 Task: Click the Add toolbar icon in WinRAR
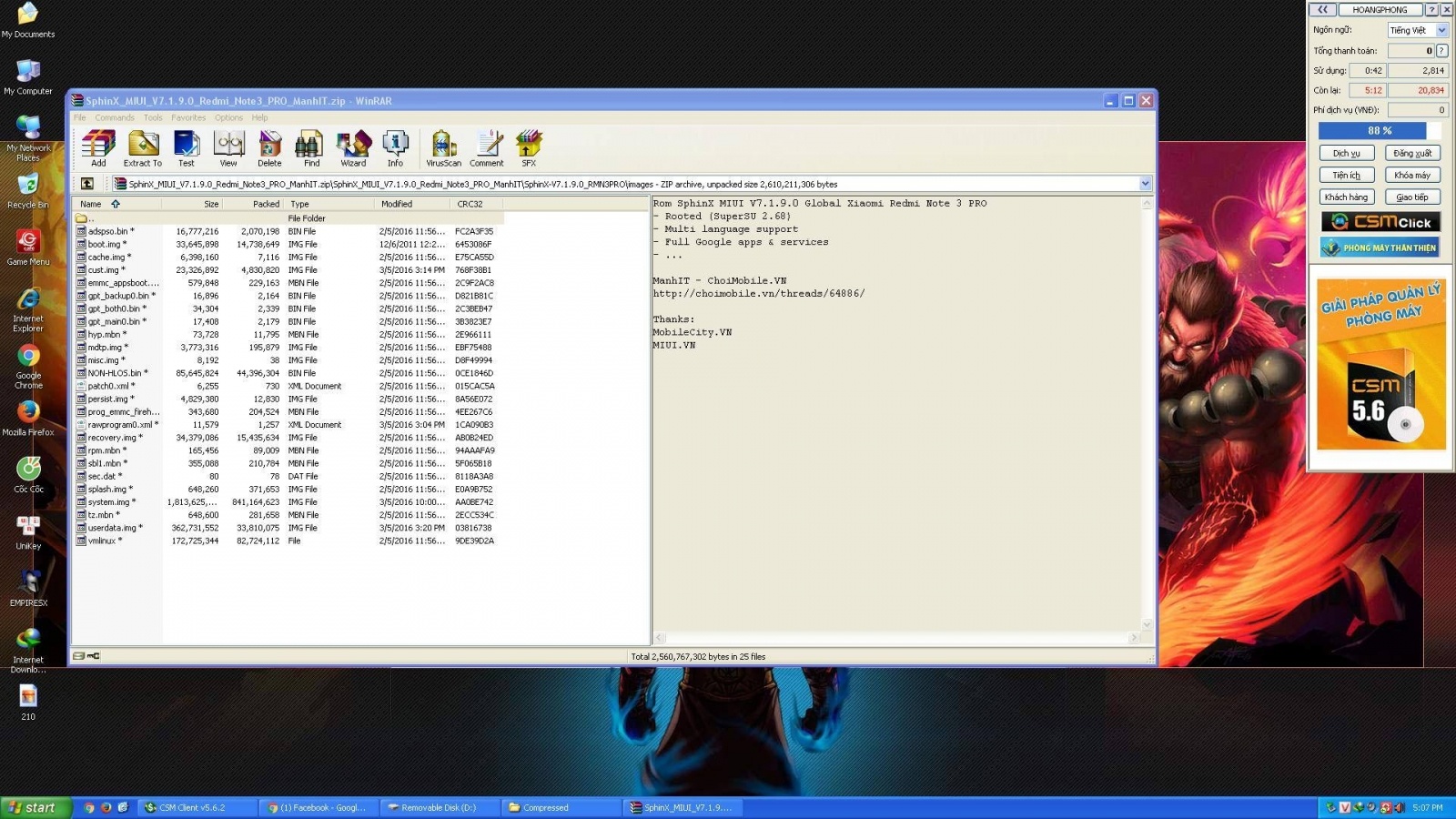tap(98, 147)
